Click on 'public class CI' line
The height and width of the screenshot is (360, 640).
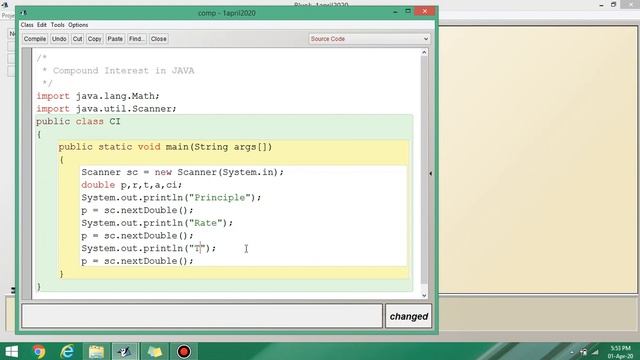tap(78, 122)
